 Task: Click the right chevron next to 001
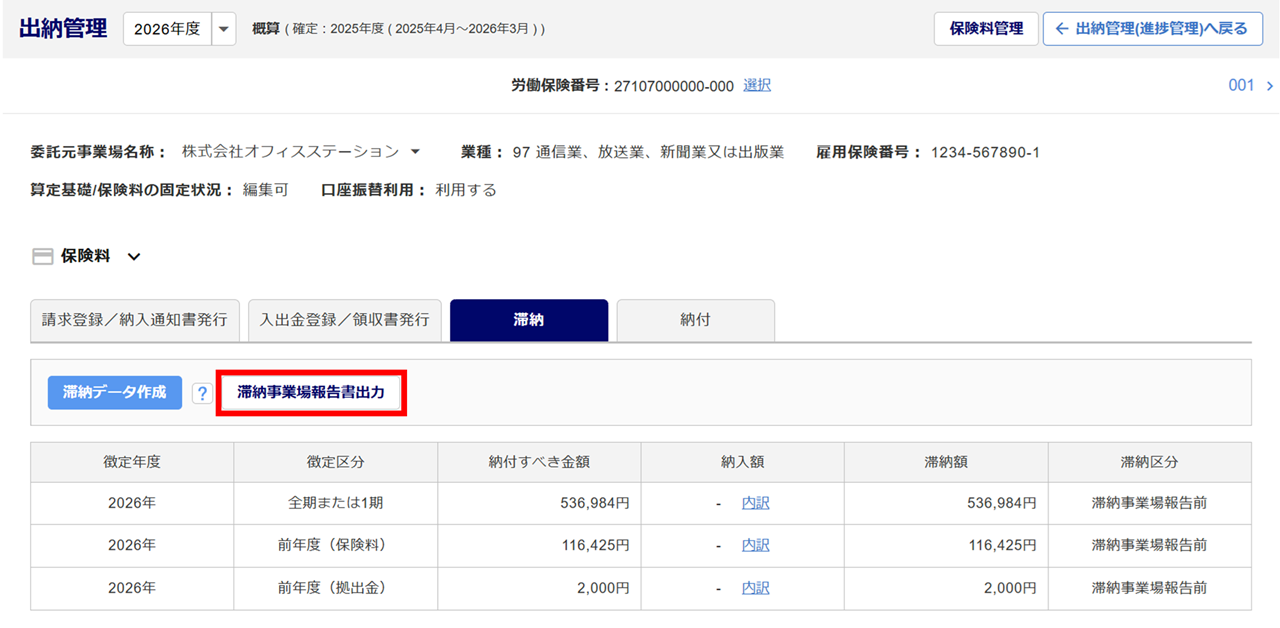1269,86
